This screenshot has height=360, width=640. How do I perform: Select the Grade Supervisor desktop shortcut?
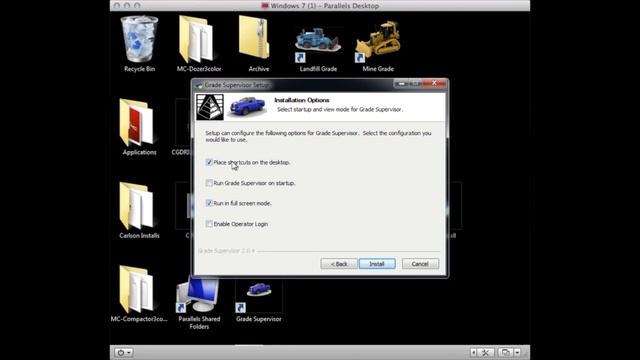click(x=259, y=296)
